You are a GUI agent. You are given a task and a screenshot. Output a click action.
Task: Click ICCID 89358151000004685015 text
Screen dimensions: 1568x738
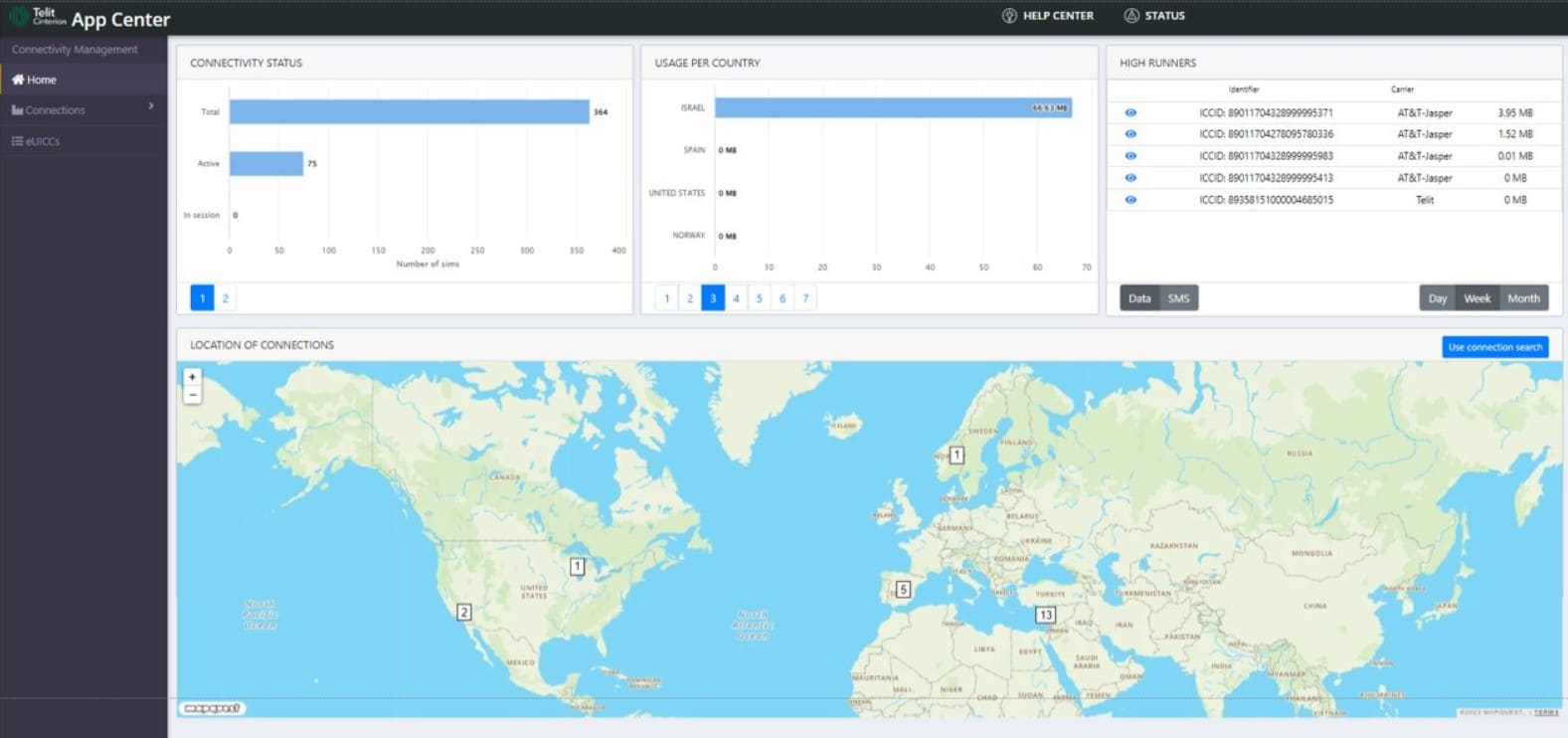[x=1266, y=200]
